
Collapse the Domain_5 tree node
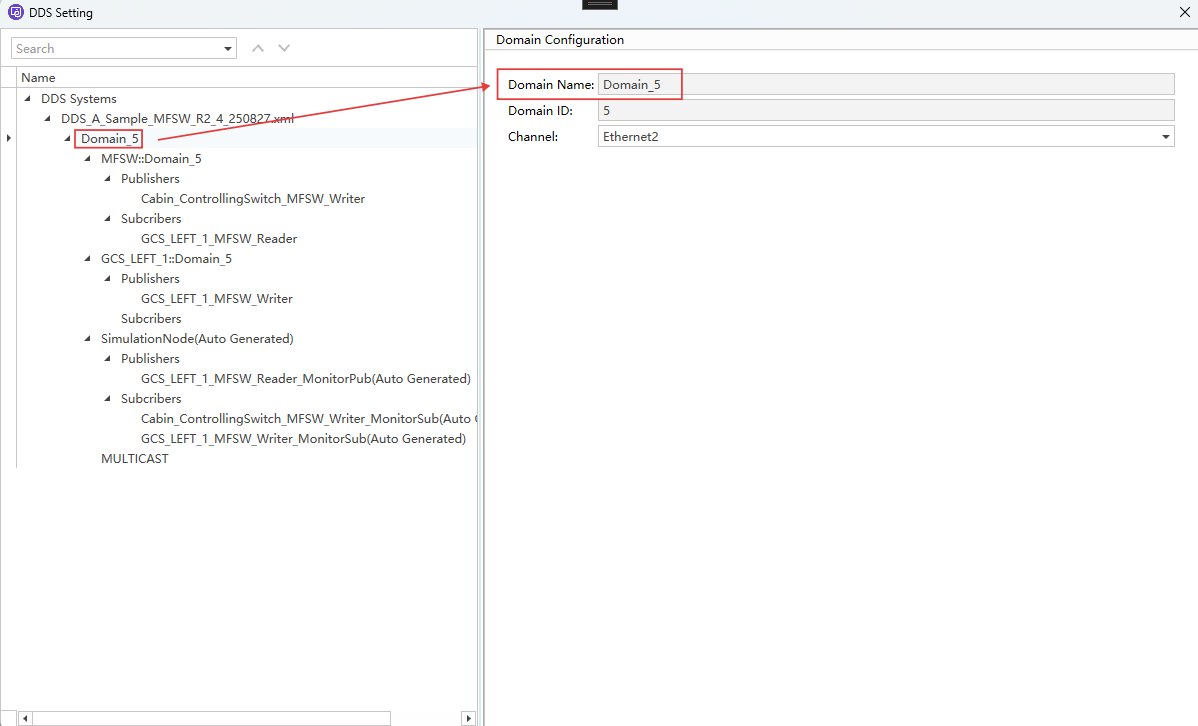[x=68, y=139]
